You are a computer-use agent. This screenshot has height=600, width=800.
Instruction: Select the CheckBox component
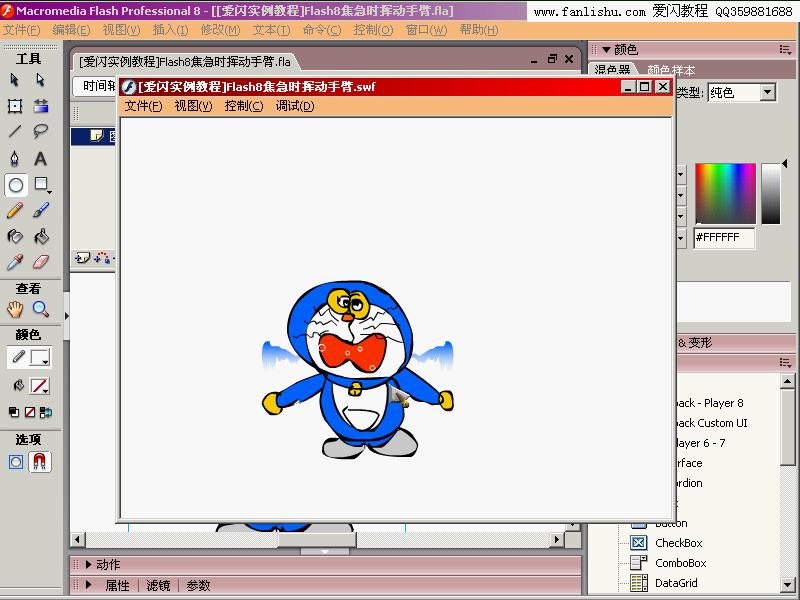click(679, 543)
